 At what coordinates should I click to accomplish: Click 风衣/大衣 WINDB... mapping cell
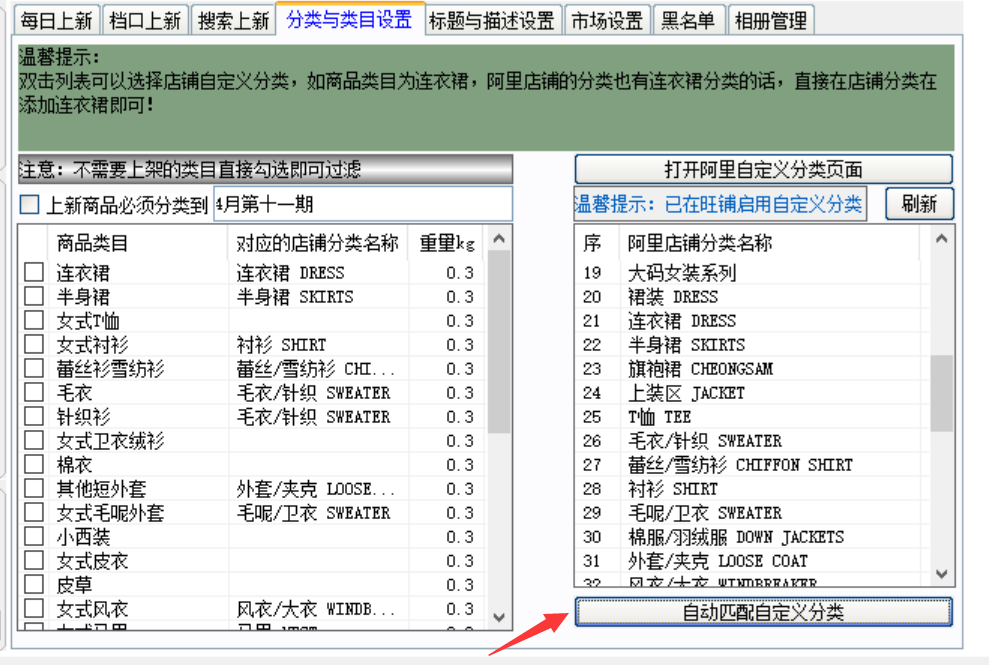click(x=316, y=608)
